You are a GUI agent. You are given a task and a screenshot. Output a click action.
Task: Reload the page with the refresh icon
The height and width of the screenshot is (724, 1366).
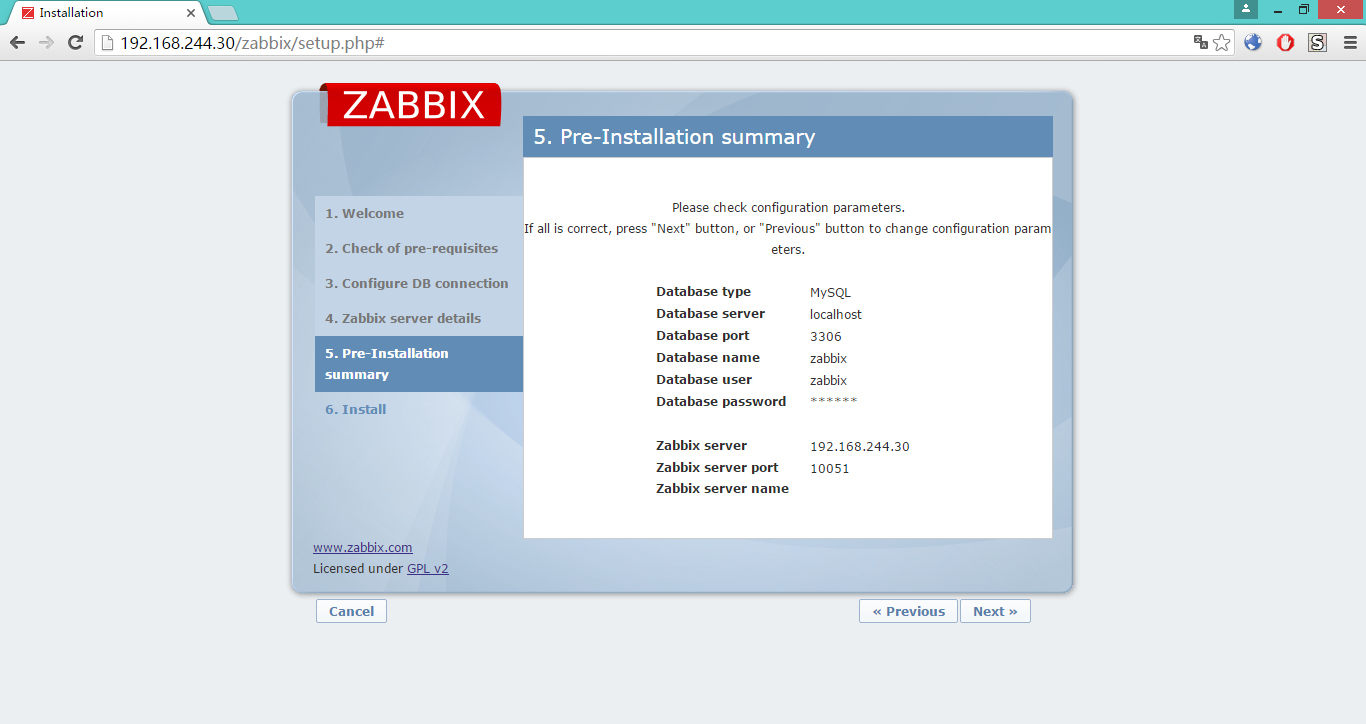pos(75,42)
